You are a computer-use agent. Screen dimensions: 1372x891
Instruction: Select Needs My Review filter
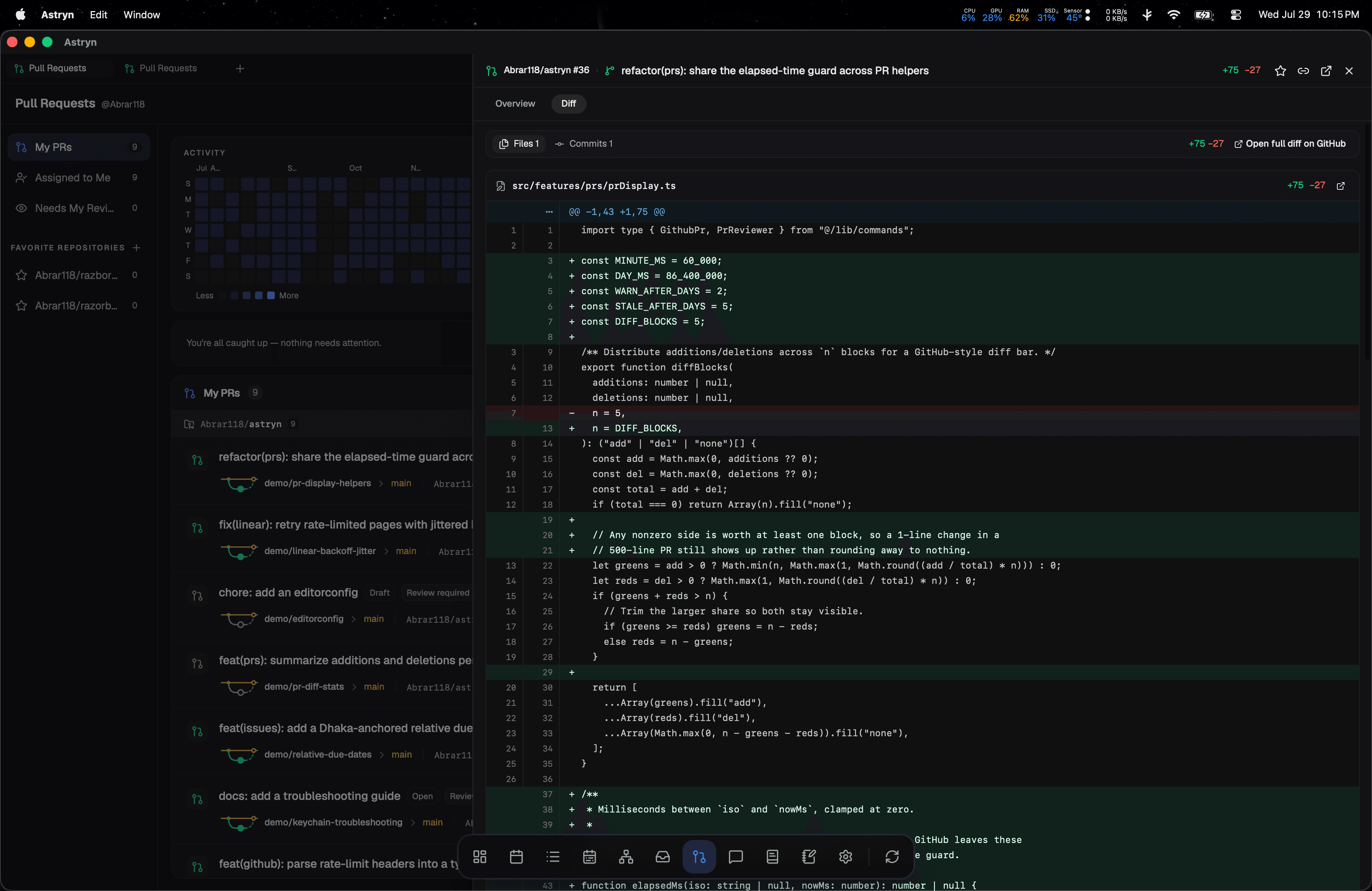coord(79,208)
